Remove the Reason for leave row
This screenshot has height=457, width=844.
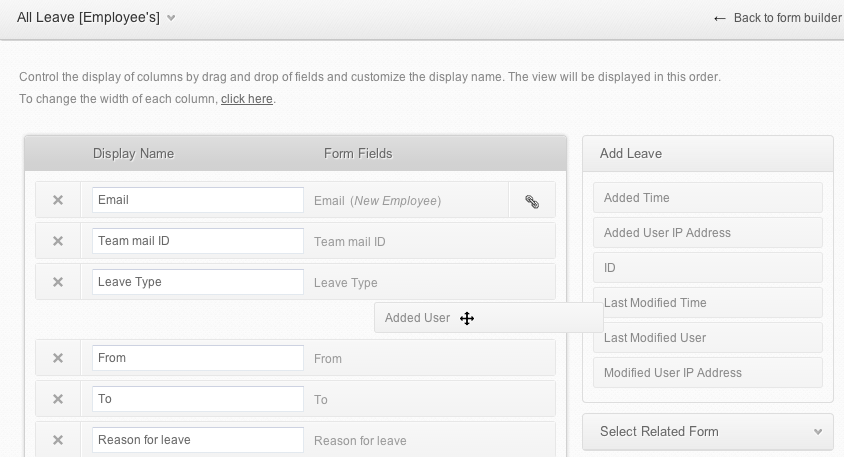point(58,440)
